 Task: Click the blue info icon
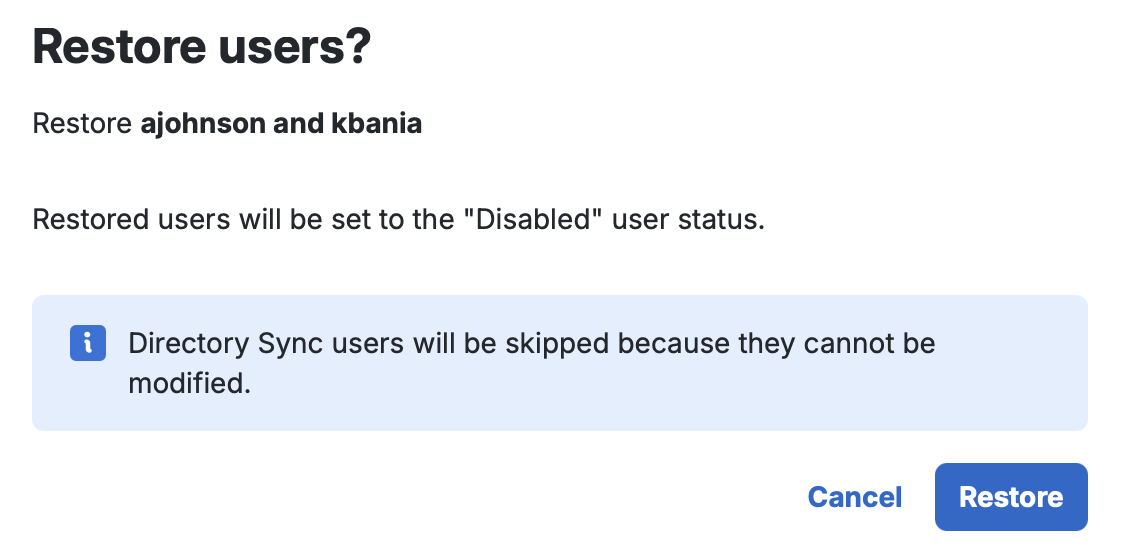pyautogui.click(x=88, y=343)
